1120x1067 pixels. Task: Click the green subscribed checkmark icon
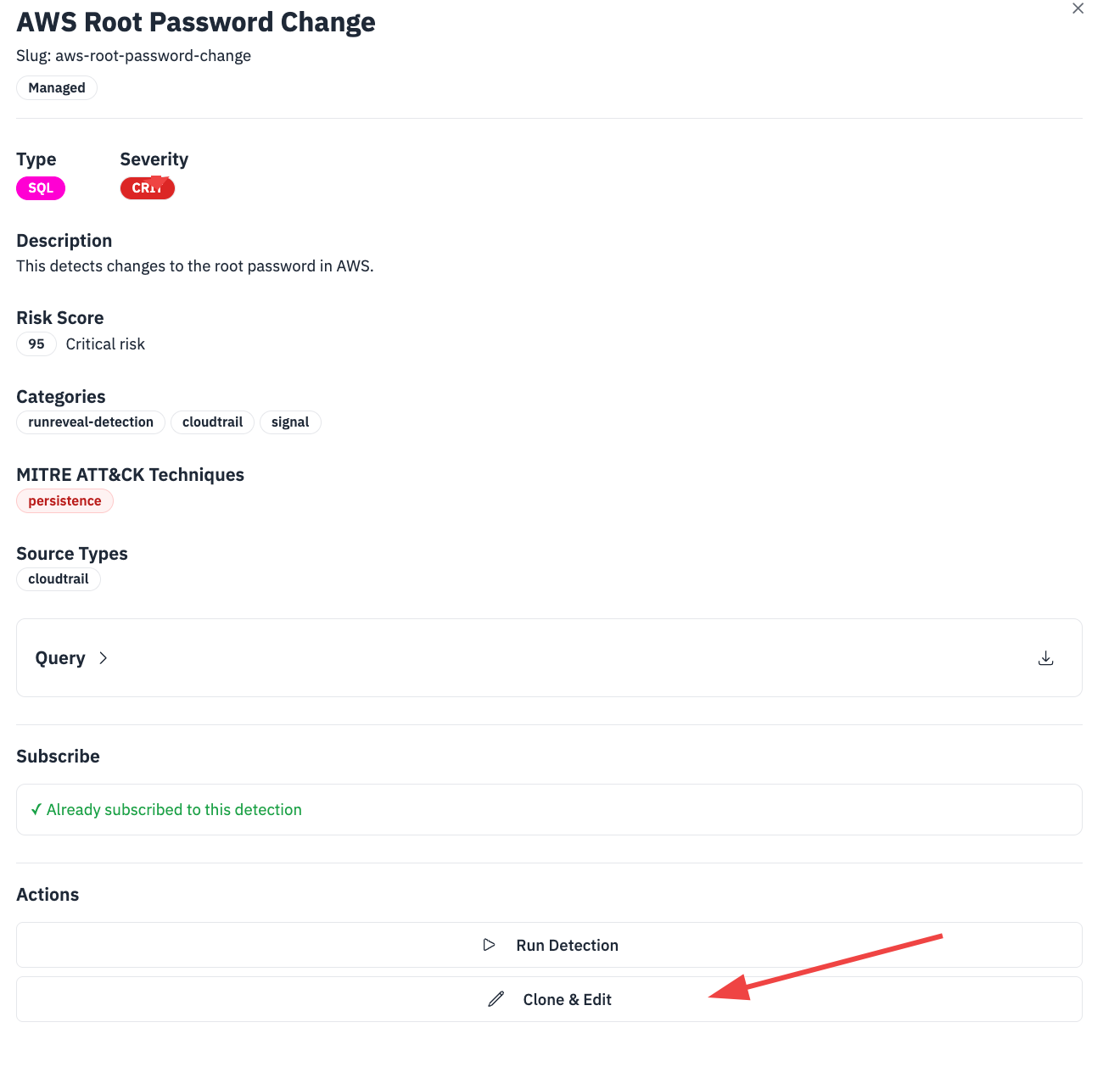[x=36, y=810]
